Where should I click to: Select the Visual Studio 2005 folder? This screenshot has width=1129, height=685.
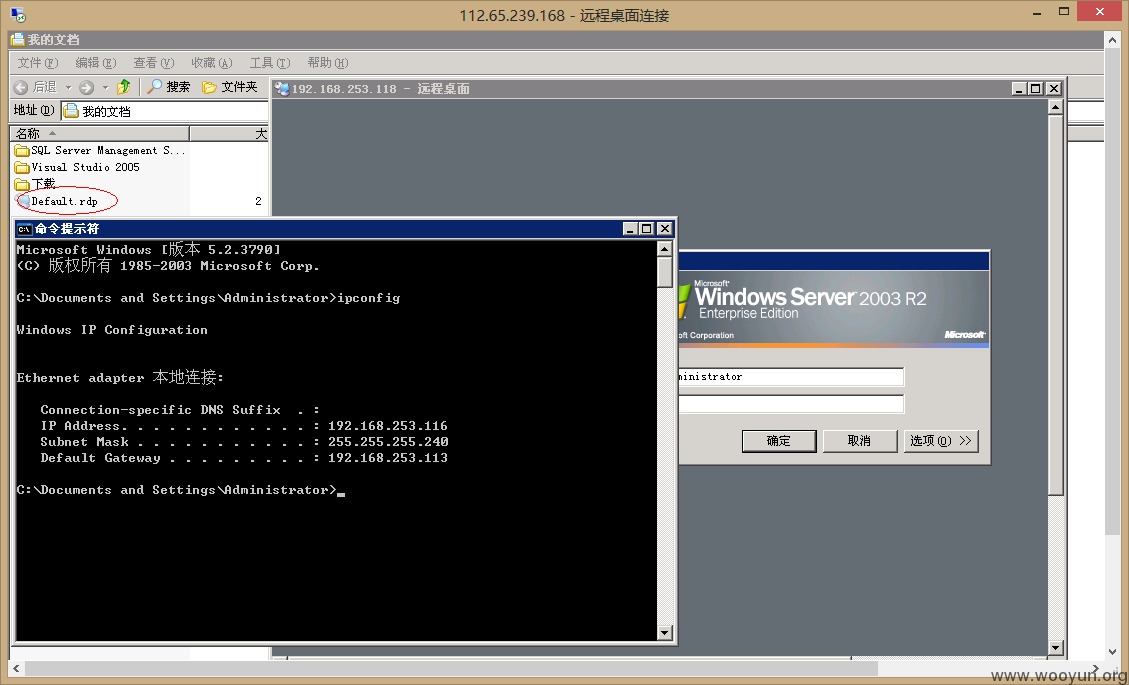(77, 167)
